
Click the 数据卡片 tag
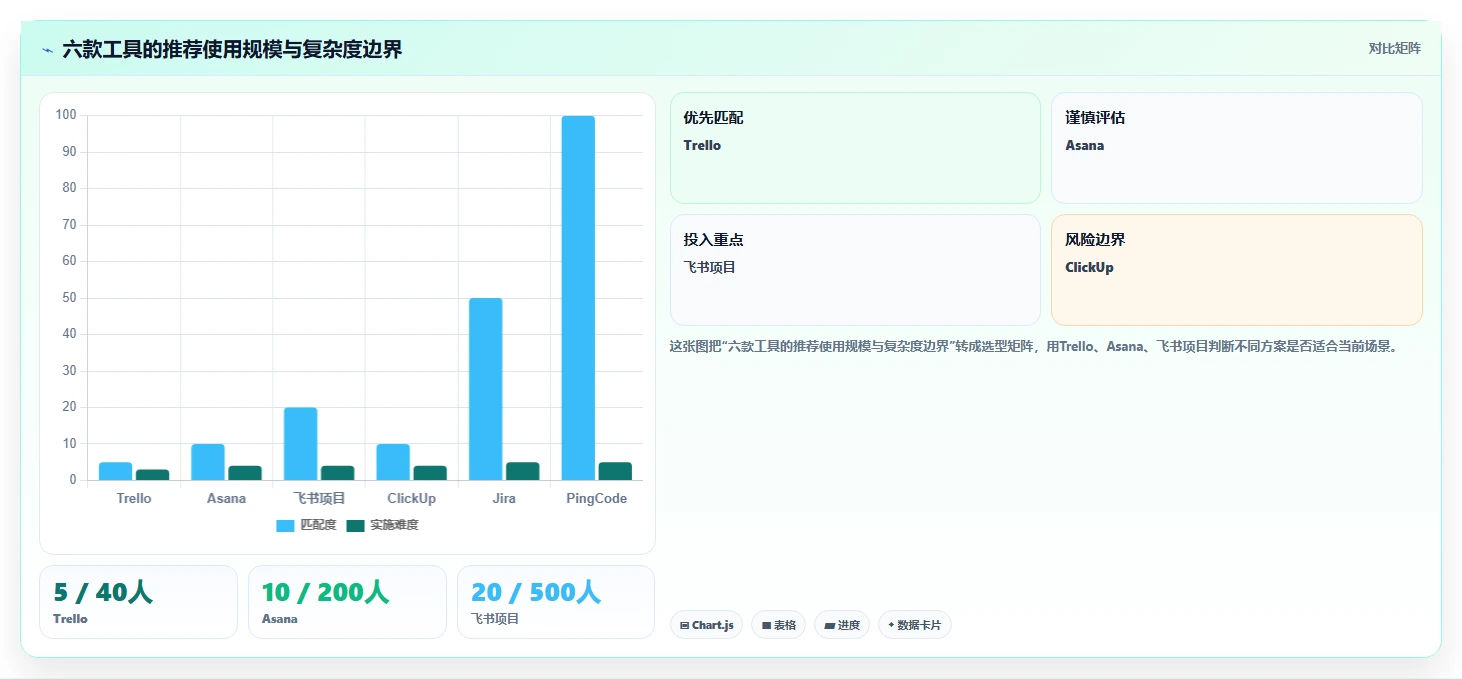click(914, 625)
